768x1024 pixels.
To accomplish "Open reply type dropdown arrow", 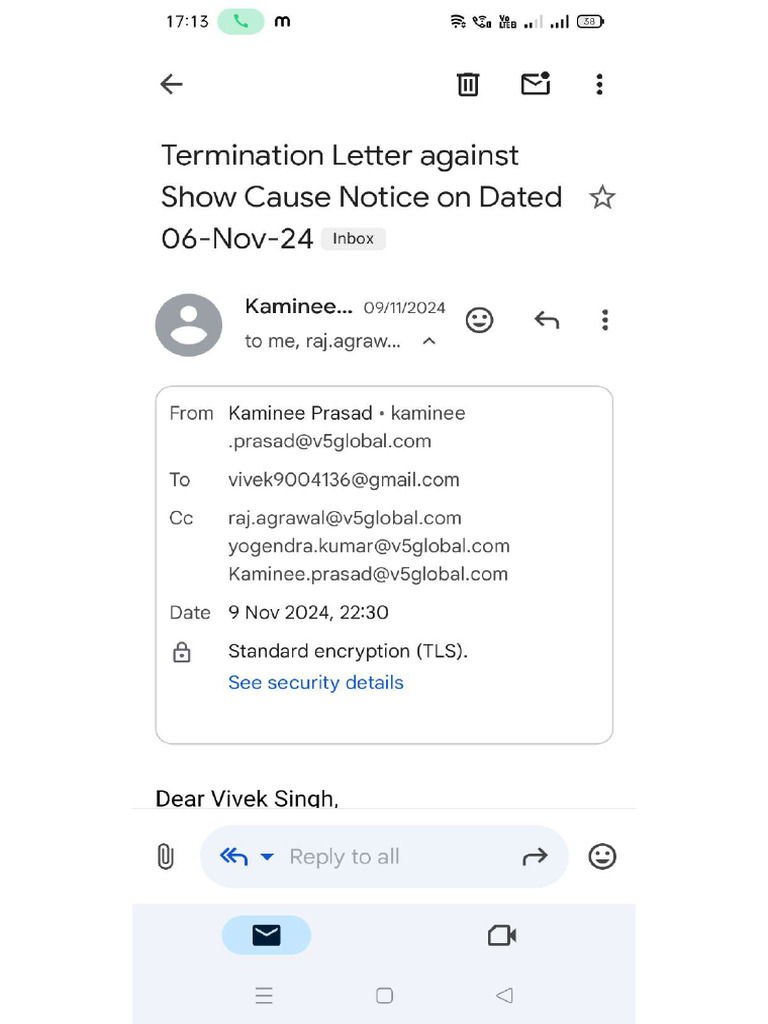I will point(267,856).
